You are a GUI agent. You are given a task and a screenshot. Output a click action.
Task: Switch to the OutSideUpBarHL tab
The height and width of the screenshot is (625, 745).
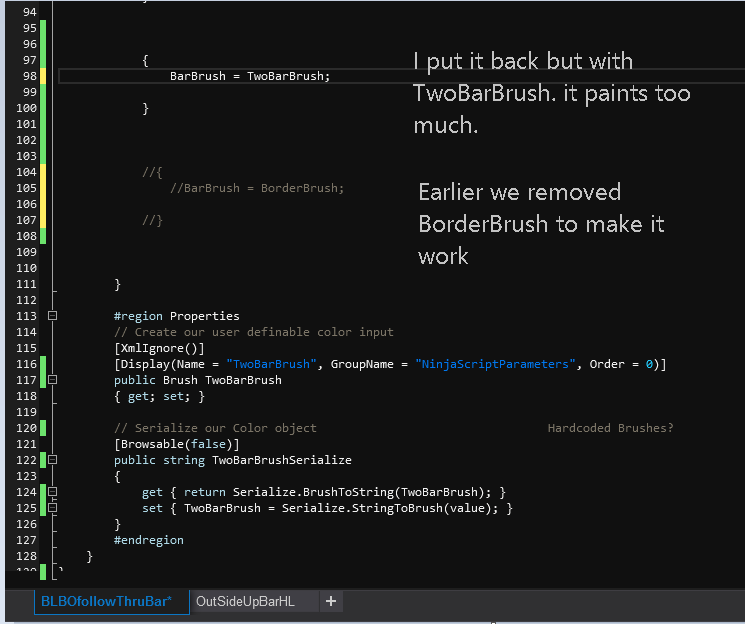(244, 601)
